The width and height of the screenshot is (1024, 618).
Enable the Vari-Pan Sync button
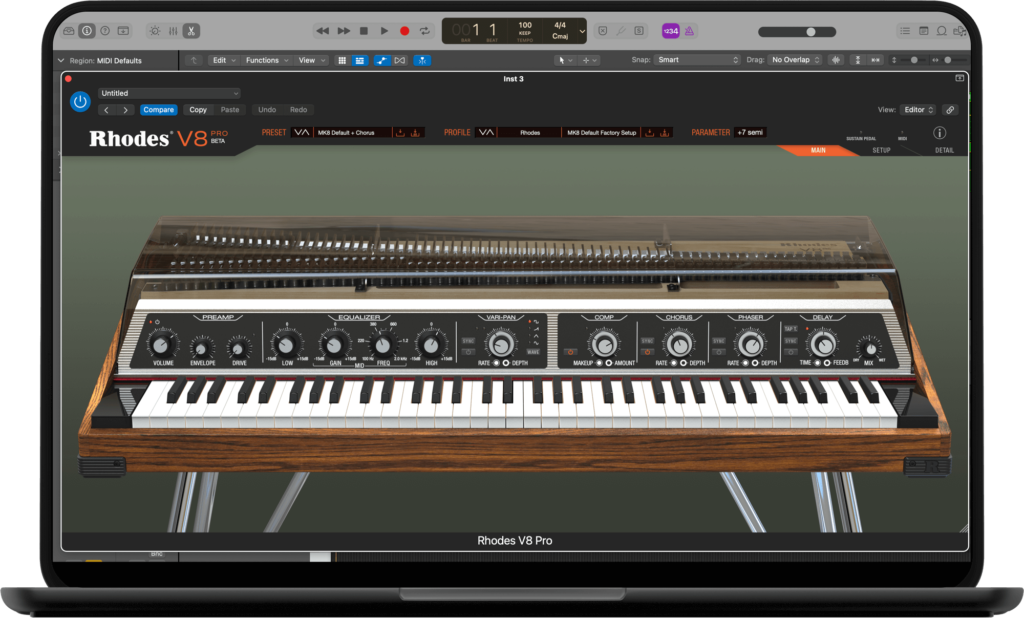[468, 341]
